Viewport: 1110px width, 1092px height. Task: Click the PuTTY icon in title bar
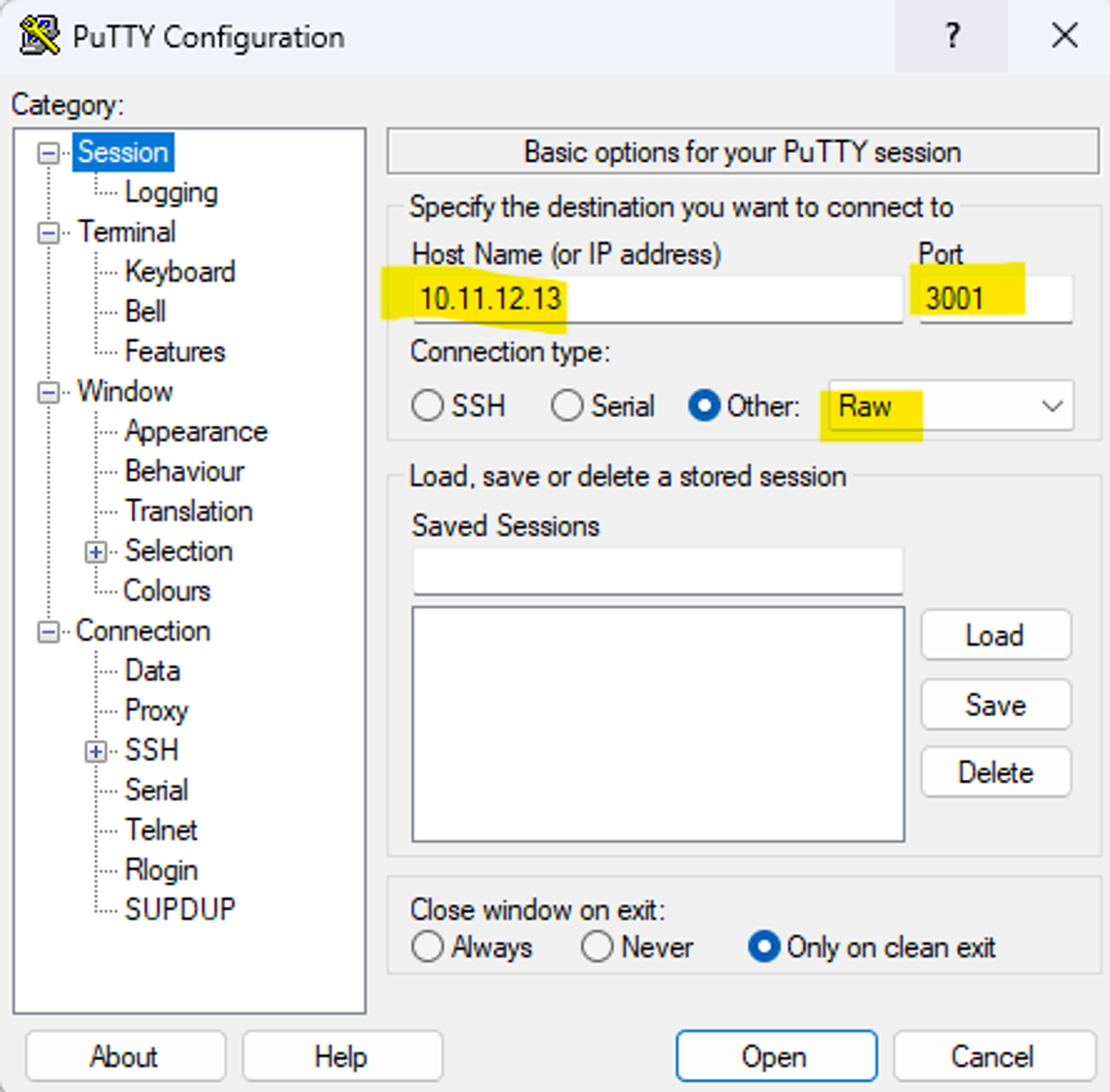39,36
